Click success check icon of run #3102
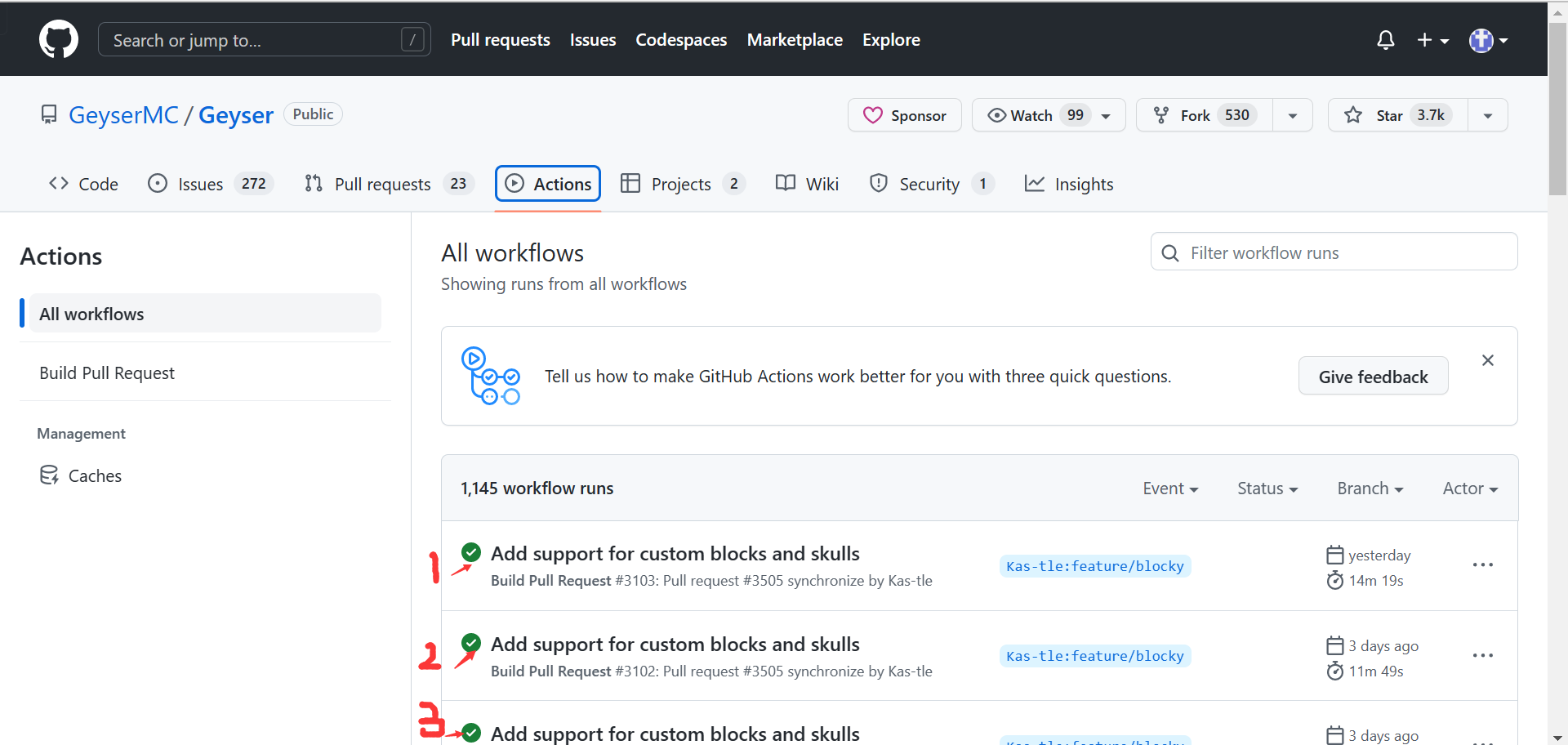Viewport: 1568px width, 745px height. (x=471, y=643)
